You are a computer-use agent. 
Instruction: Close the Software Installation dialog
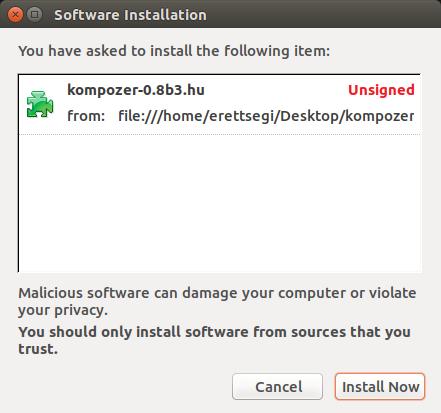15,15
